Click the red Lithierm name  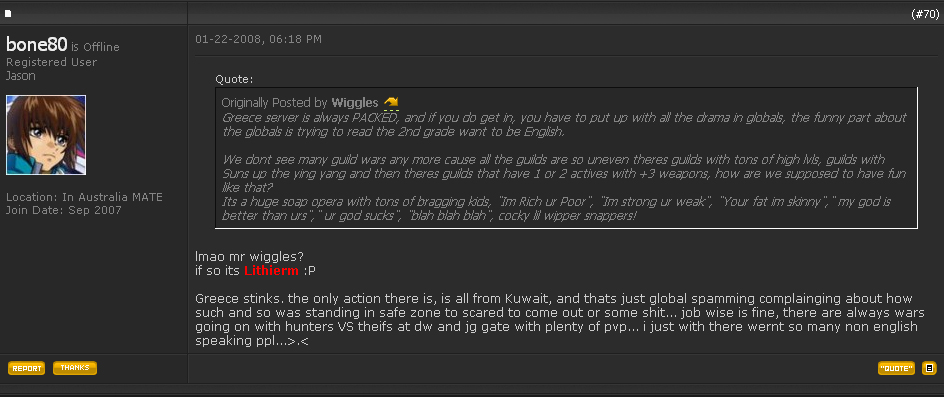pyautogui.click(x=272, y=271)
